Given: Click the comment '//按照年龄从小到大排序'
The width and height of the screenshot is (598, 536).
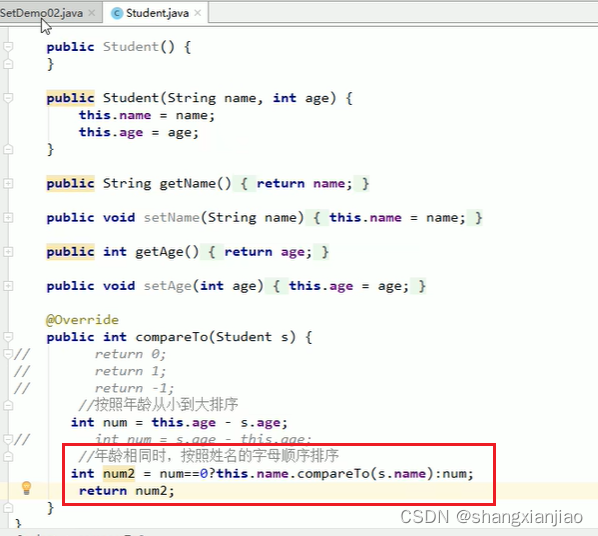Looking at the screenshot, I should click(158, 404).
